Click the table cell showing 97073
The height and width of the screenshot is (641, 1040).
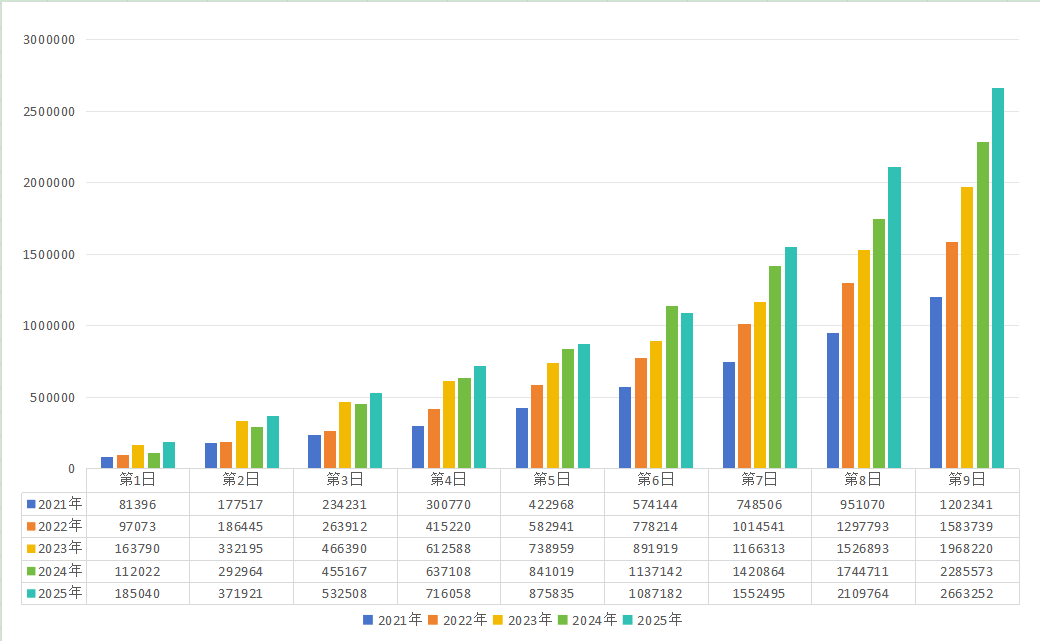[137, 526]
